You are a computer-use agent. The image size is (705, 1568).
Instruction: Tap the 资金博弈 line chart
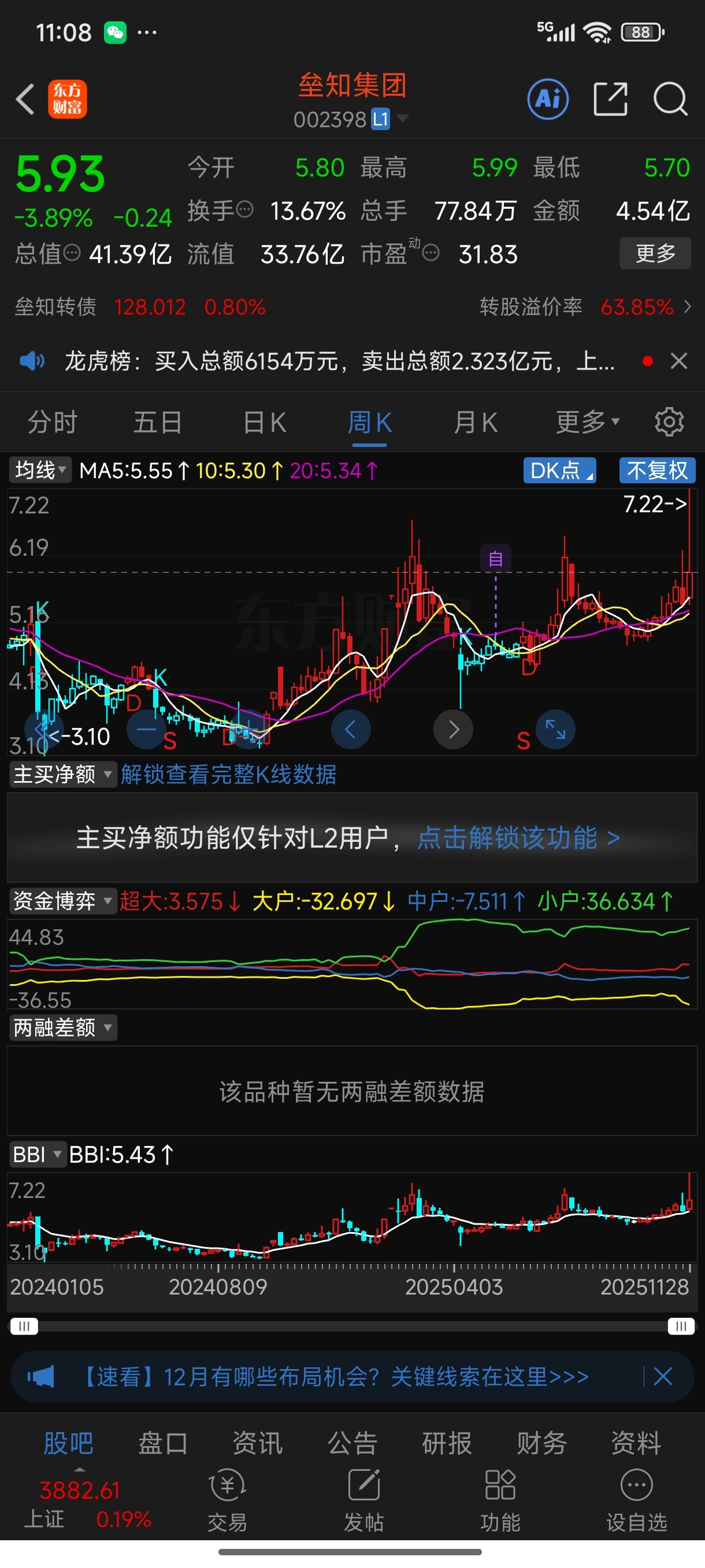352,964
